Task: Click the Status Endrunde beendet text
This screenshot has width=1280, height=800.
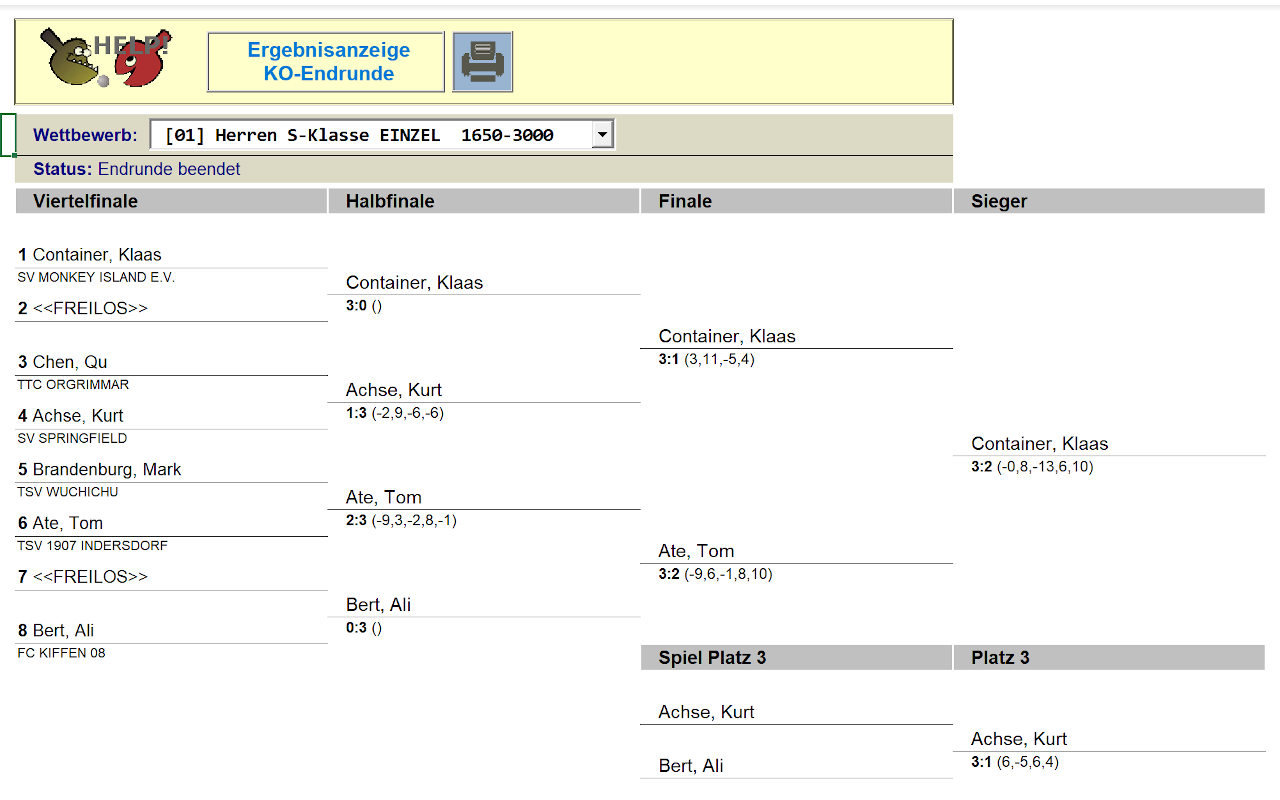Action: (x=137, y=169)
